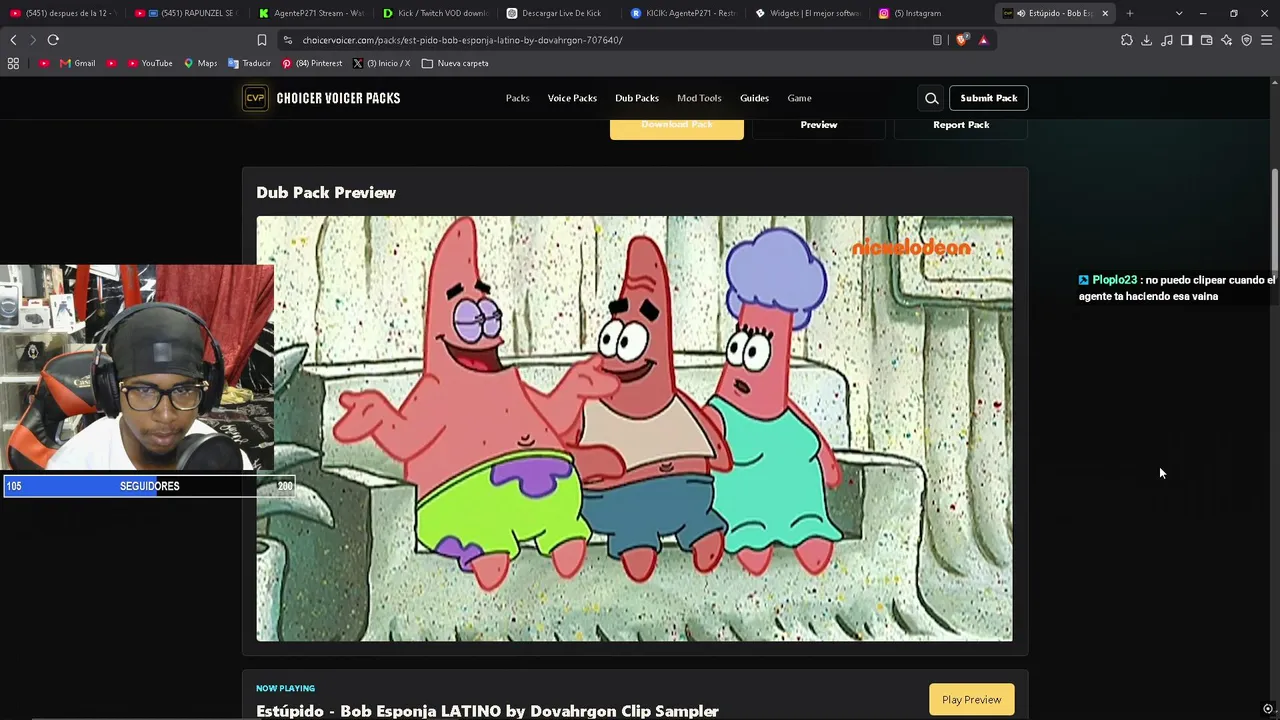Go back to the previous page
The height and width of the screenshot is (720, 1280).
(x=13, y=40)
